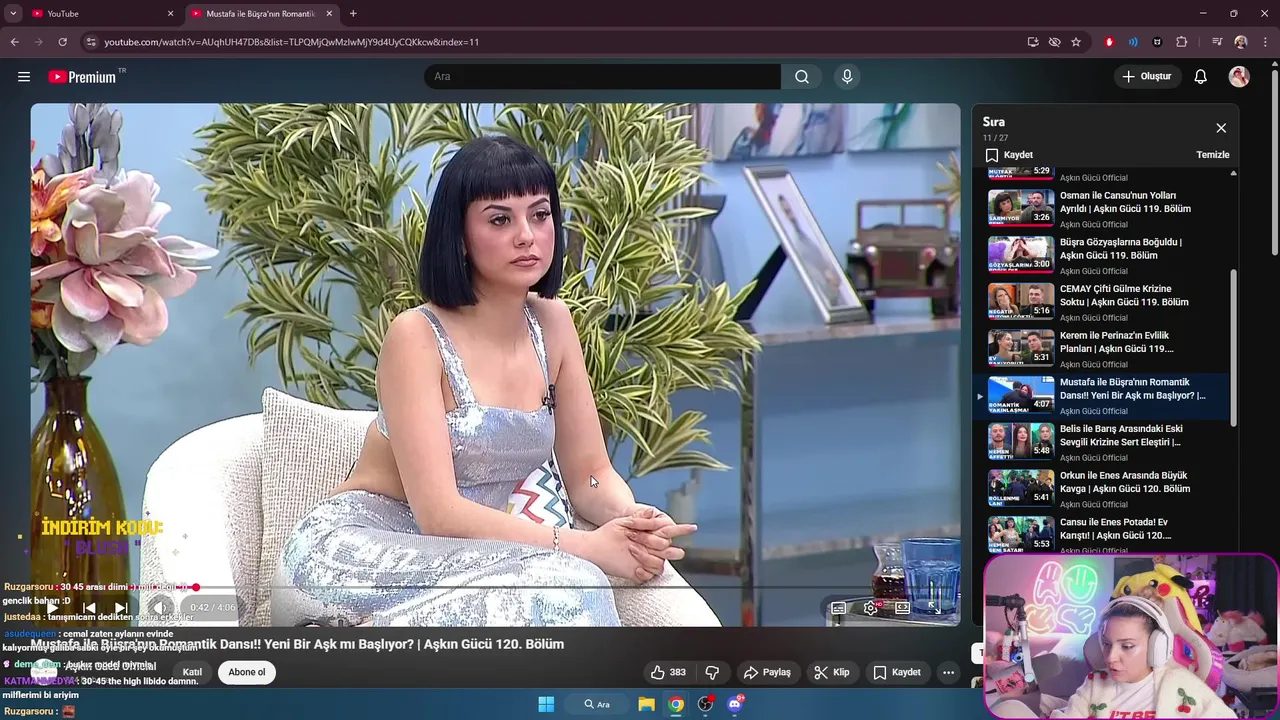This screenshot has width=1280, height=720.
Task: Select currently playing Mustafa ile Büşra queue item
Action: 1103,396
